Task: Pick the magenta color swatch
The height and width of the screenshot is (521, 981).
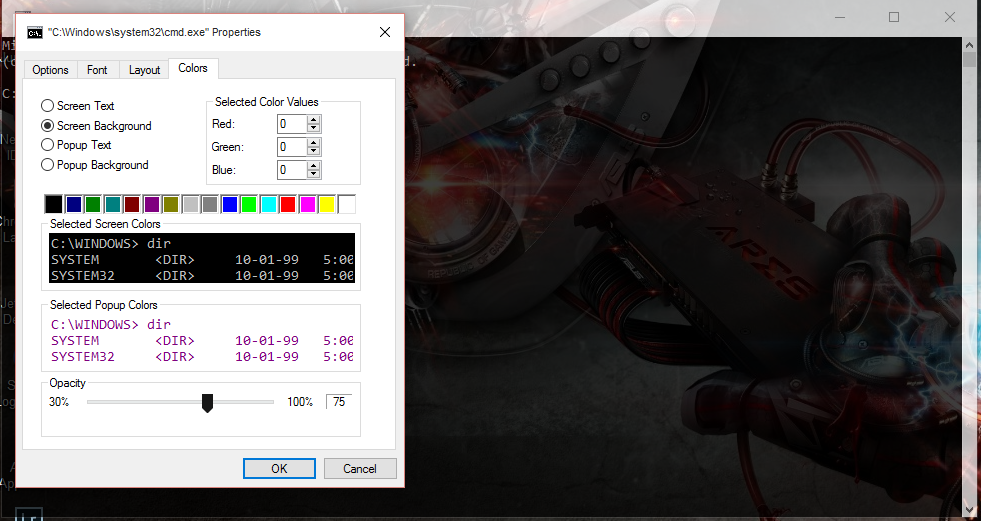Action: 308,204
